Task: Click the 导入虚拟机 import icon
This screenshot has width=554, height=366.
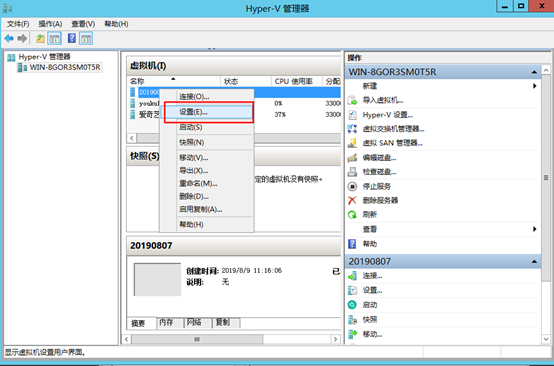Action: (352, 100)
